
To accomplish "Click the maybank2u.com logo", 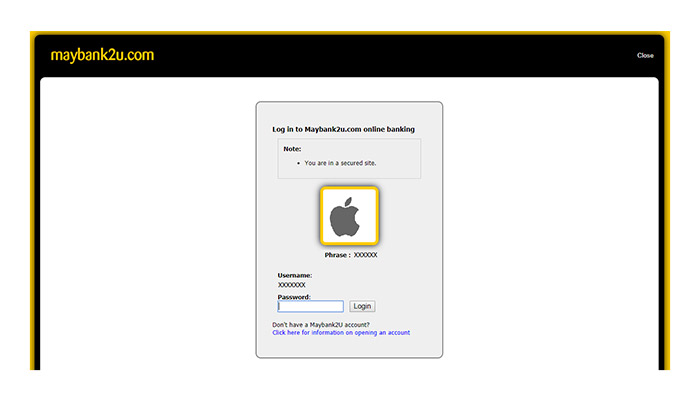I will [x=102, y=55].
